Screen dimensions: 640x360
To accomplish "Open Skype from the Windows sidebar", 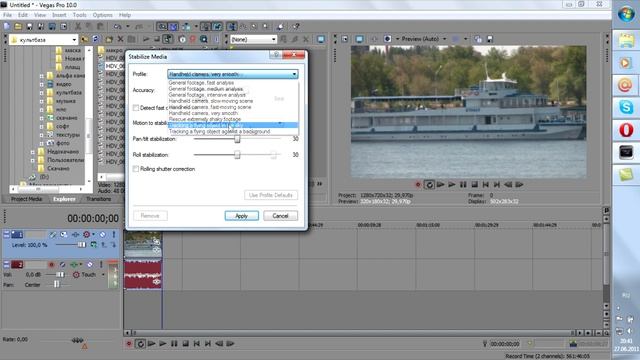I will 626,107.
